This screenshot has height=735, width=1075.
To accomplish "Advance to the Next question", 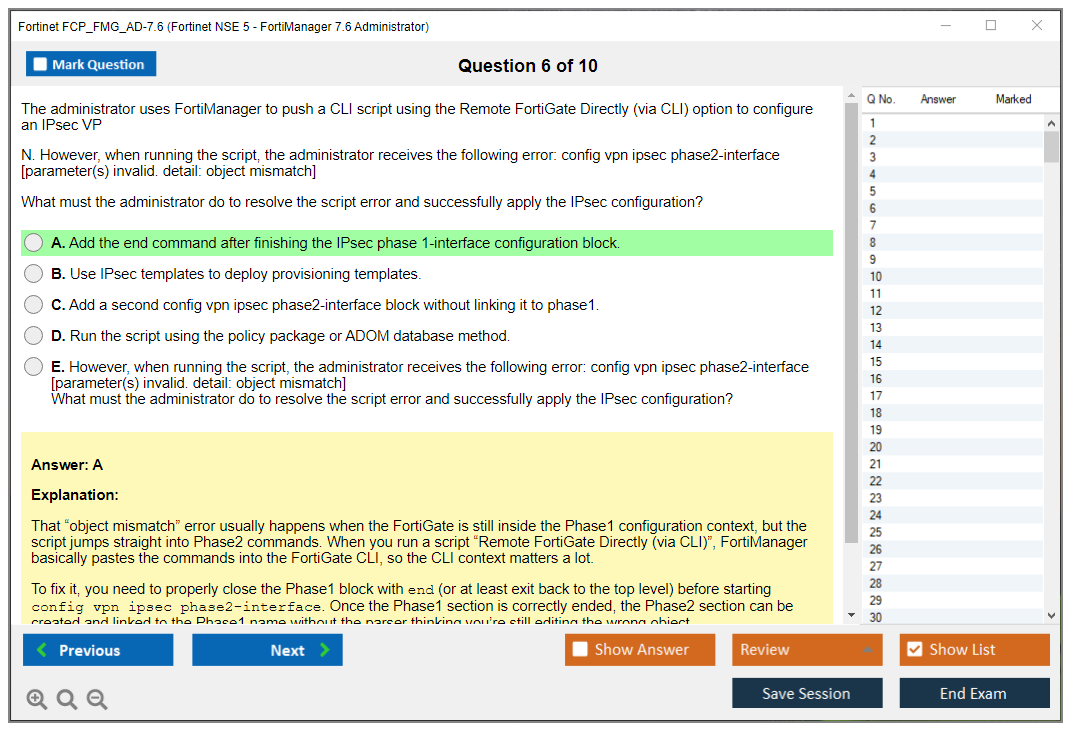I will [x=267, y=649].
